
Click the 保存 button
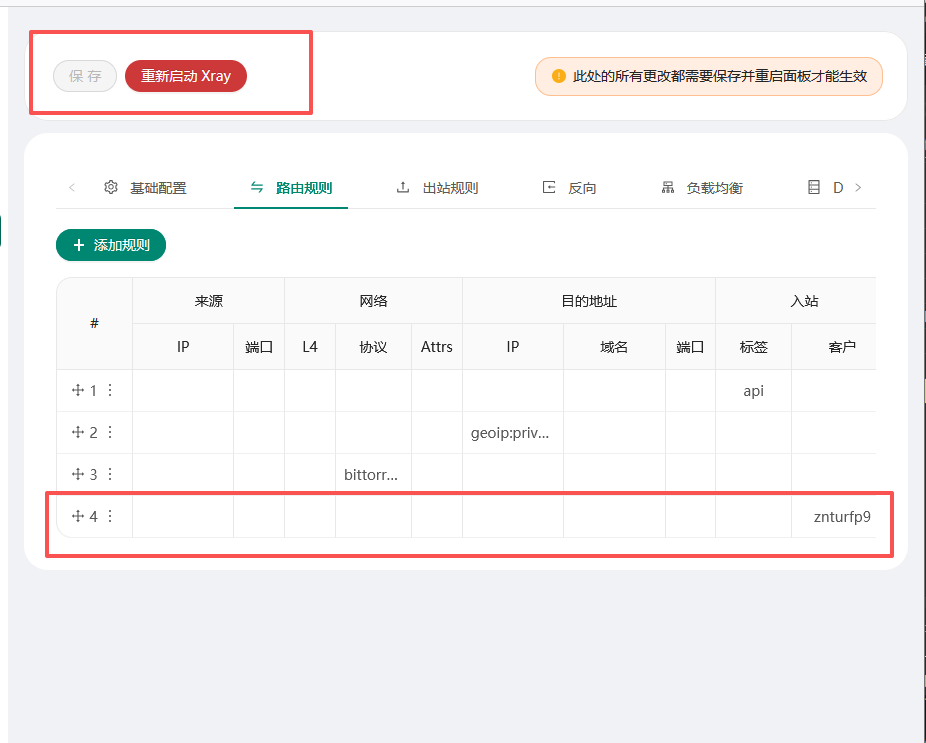point(85,76)
